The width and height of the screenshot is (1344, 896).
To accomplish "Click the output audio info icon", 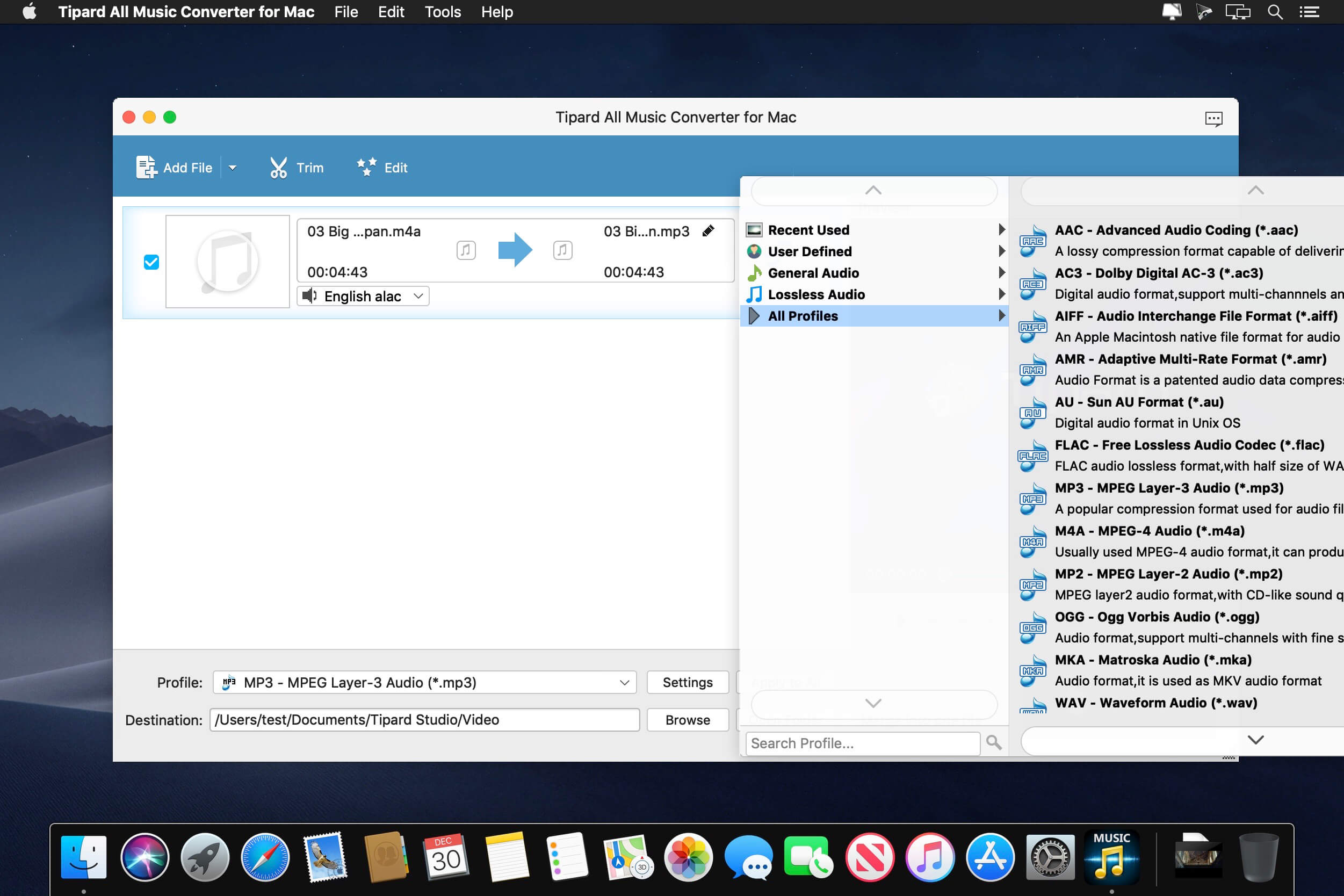I will [x=562, y=250].
